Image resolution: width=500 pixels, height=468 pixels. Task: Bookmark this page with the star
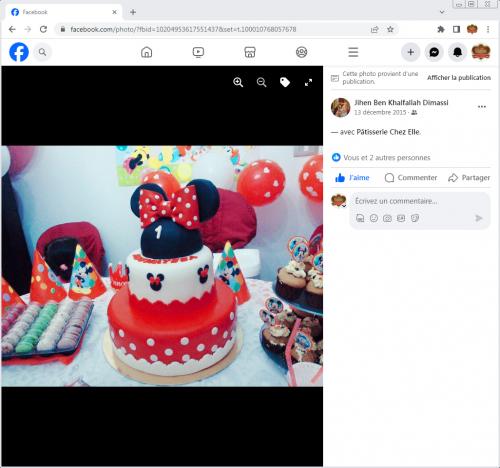[390, 29]
